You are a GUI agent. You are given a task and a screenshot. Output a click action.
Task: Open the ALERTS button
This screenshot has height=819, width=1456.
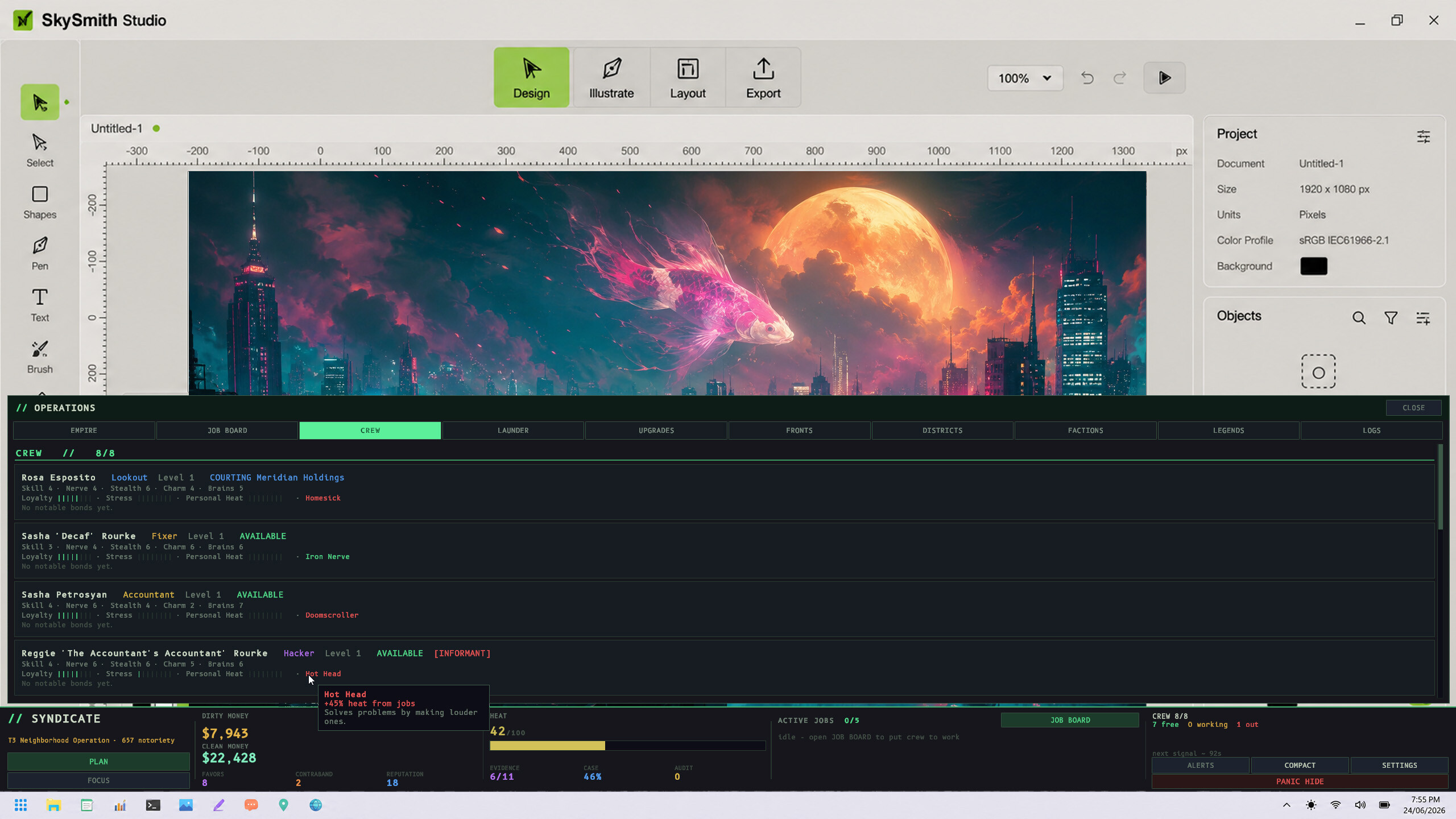tap(1200, 766)
